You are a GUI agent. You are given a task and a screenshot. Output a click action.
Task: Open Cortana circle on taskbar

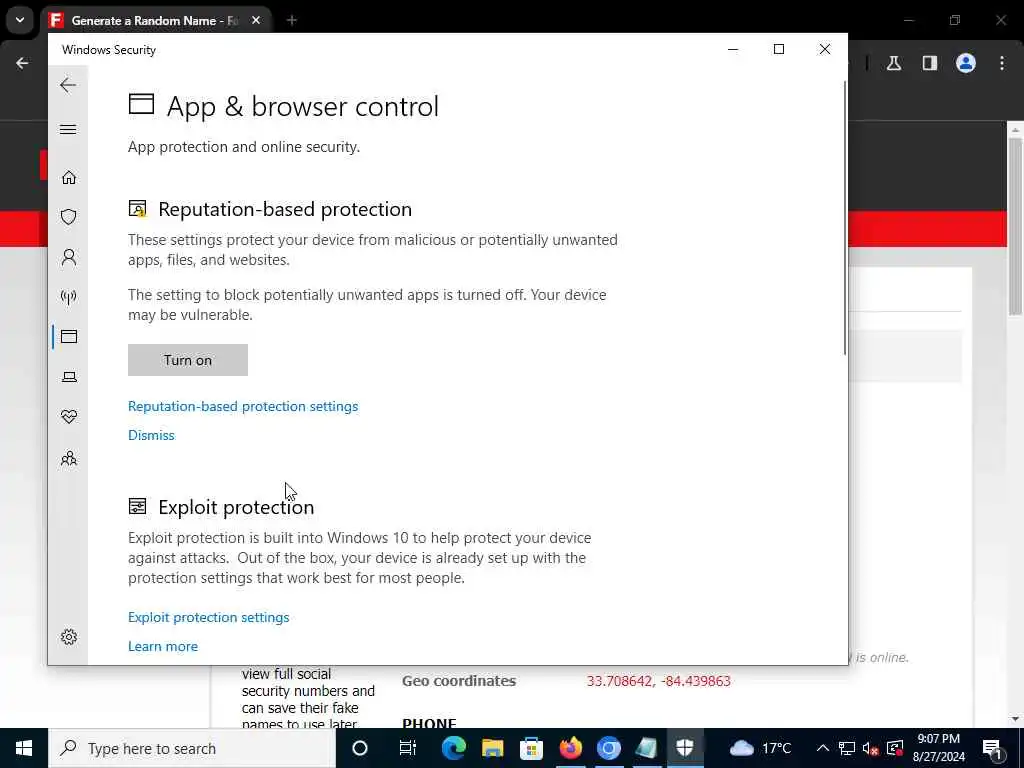pos(360,748)
